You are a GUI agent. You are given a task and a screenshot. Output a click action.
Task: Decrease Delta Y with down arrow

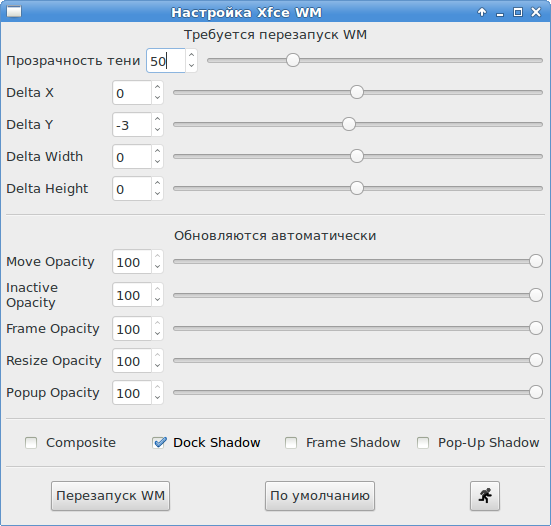pyautogui.click(x=157, y=130)
